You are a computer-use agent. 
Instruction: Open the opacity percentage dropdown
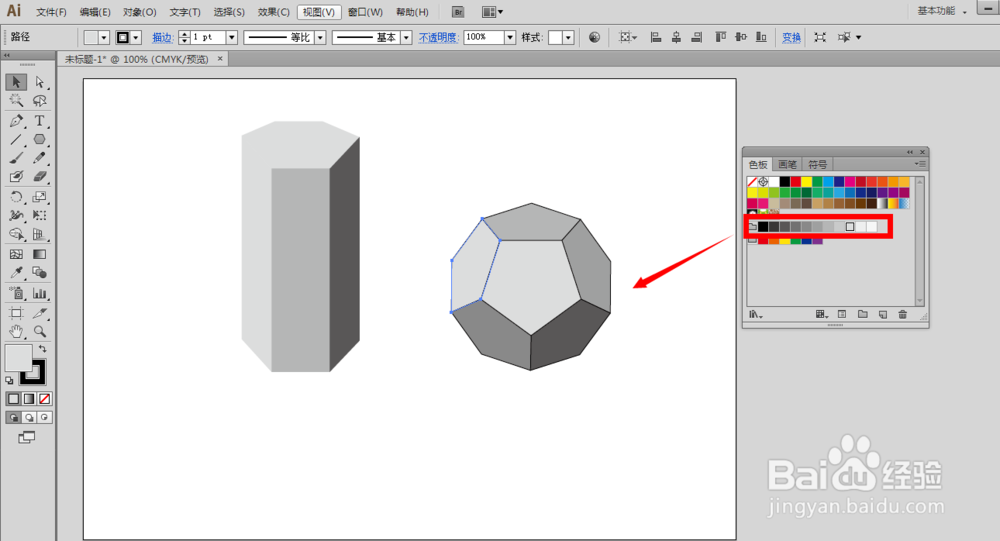(x=510, y=38)
